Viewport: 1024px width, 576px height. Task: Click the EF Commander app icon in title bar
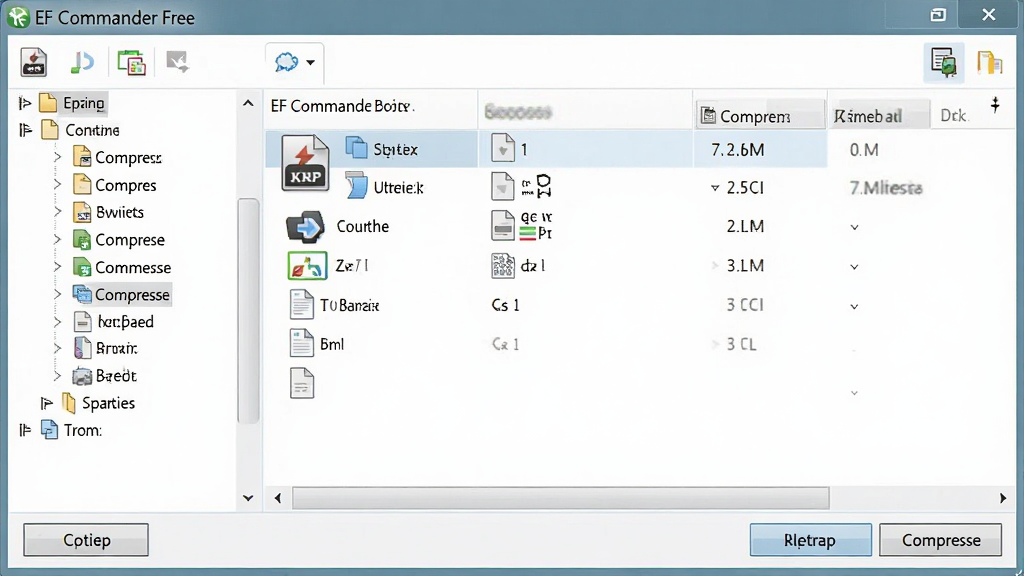coord(19,17)
